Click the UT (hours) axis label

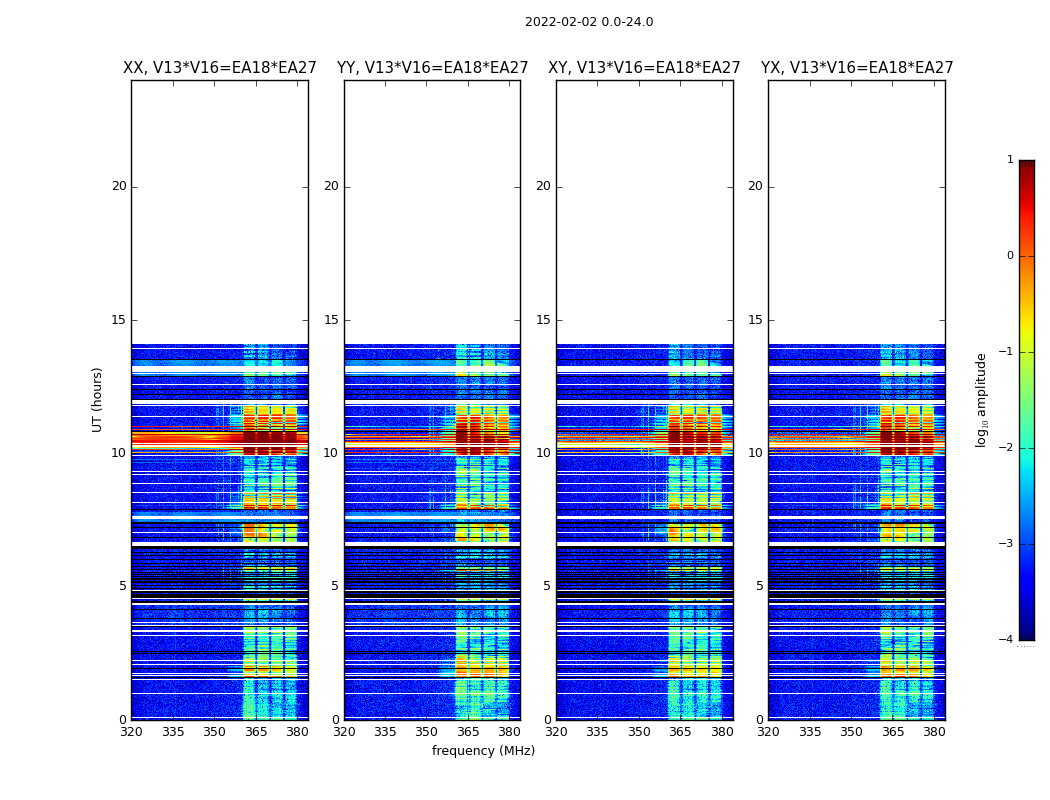[x=97, y=400]
